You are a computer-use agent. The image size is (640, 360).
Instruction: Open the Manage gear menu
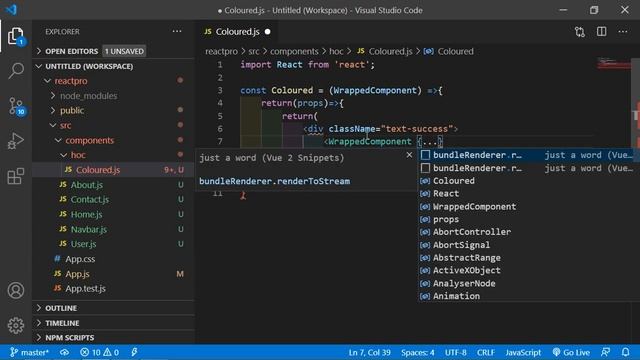click(x=16, y=325)
